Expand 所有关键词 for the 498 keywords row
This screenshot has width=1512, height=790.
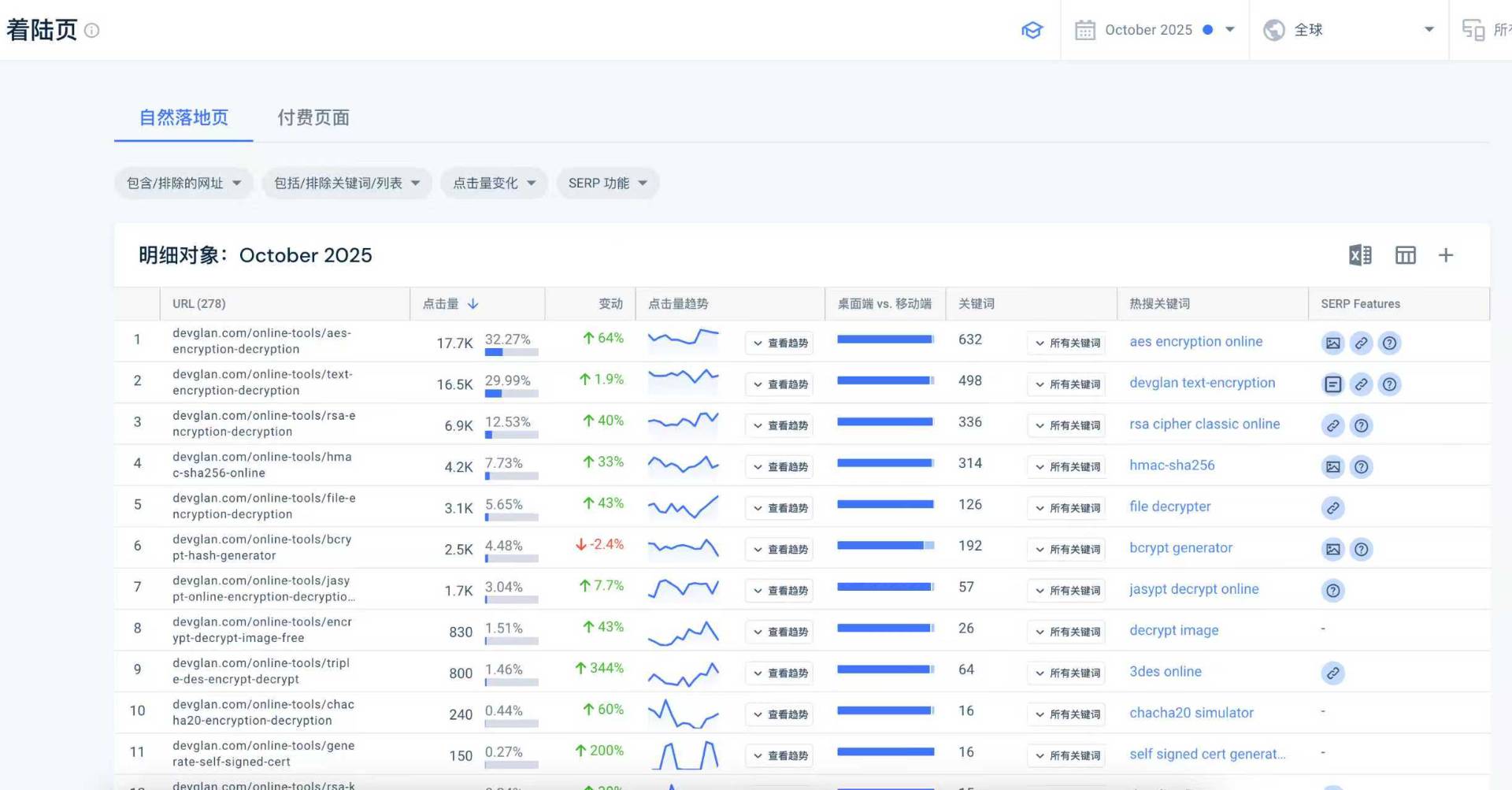tap(1067, 384)
